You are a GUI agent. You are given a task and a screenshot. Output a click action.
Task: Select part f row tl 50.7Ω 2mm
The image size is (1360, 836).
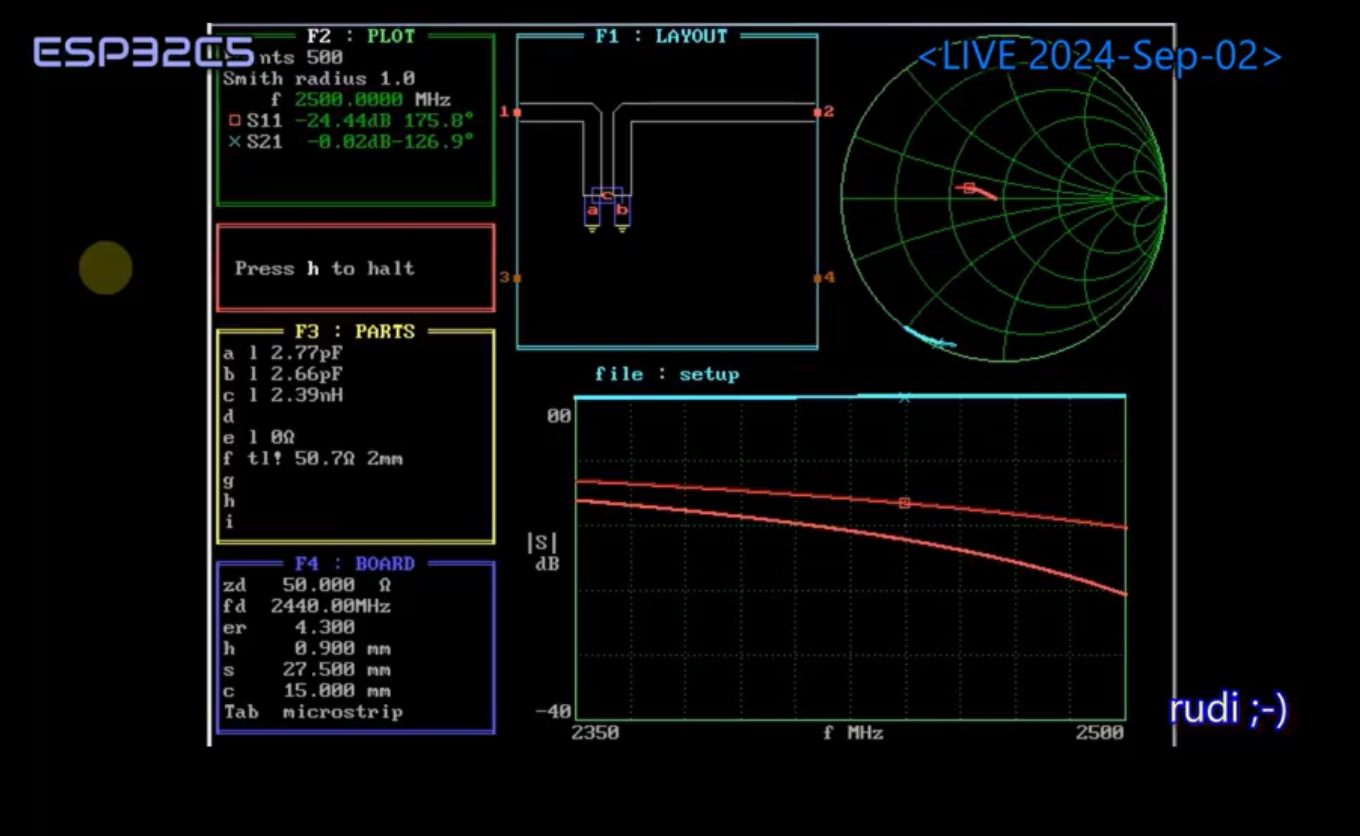pyautogui.click(x=313, y=459)
